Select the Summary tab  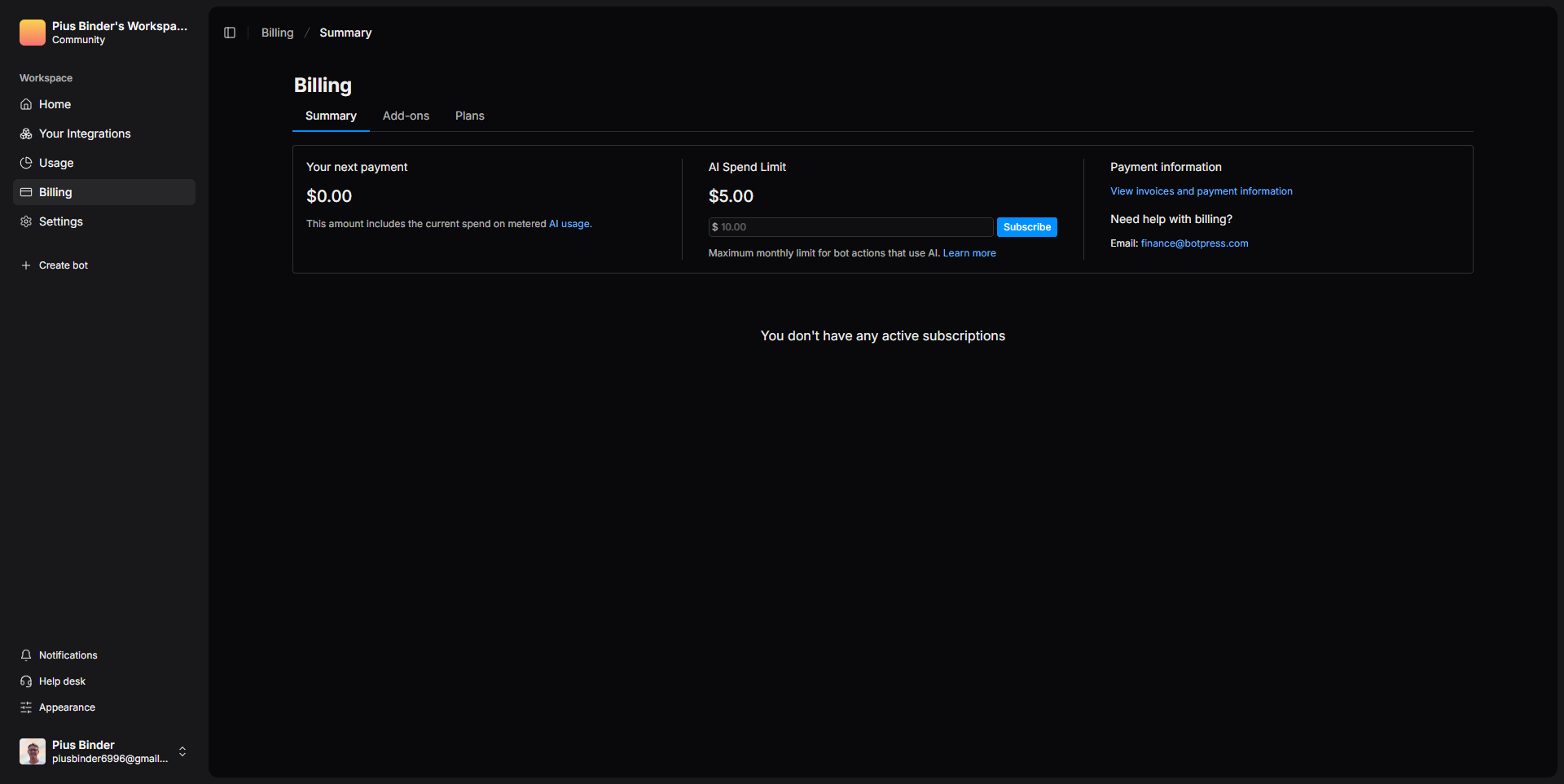click(x=331, y=116)
